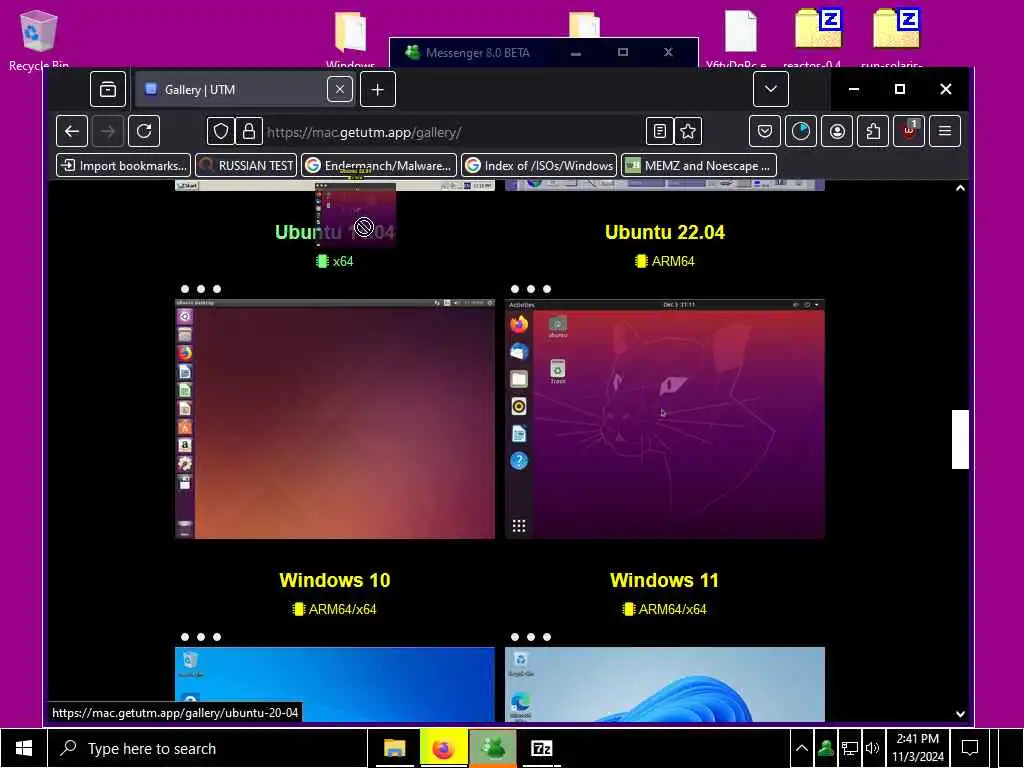Open a new tab with the plus button

[377, 89]
